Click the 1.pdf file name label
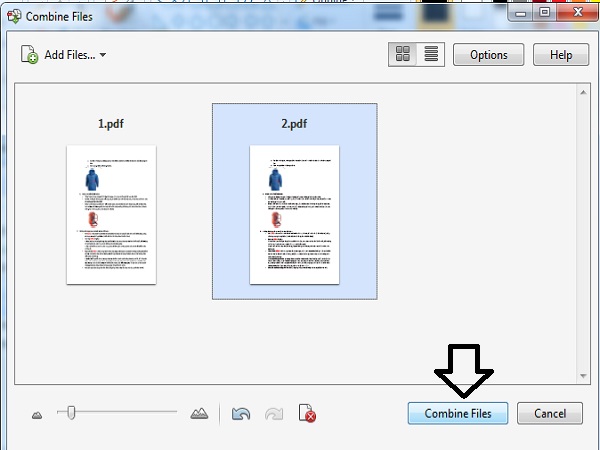The height and width of the screenshot is (450, 600). coord(111,124)
